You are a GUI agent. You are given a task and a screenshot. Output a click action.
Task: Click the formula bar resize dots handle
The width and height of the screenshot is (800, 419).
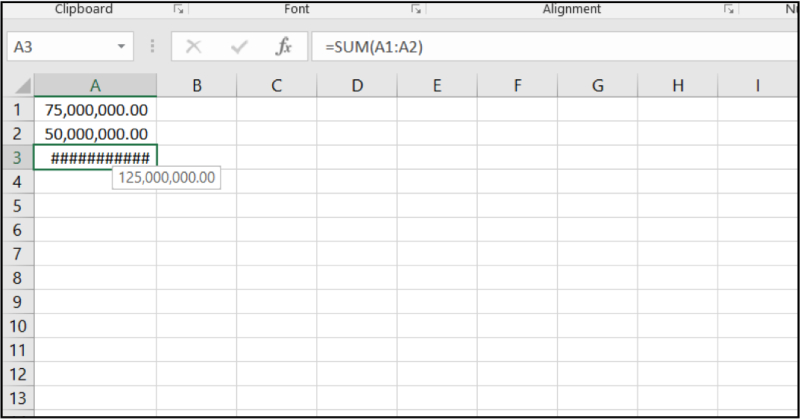pyautogui.click(x=152, y=47)
